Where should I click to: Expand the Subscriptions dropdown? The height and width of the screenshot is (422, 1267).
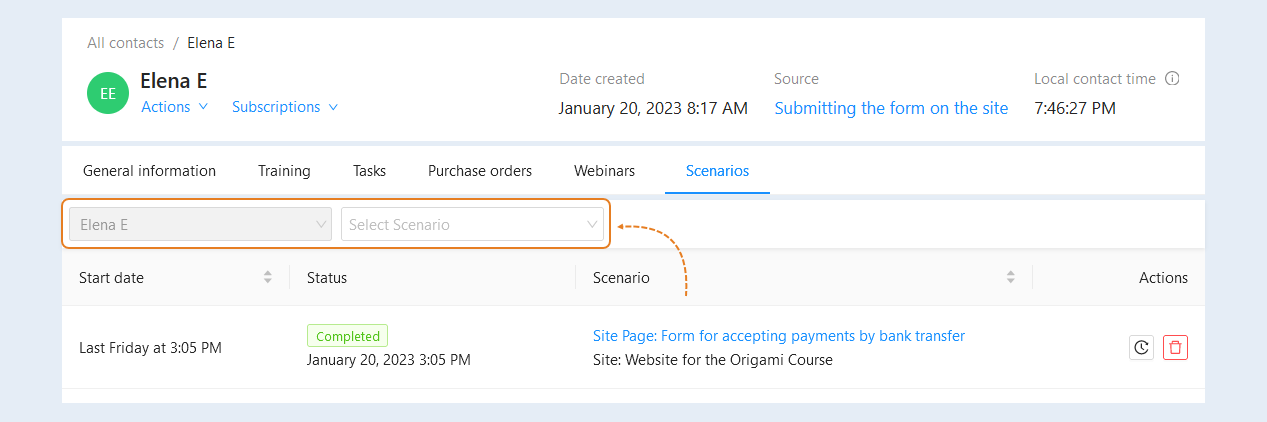click(285, 107)
